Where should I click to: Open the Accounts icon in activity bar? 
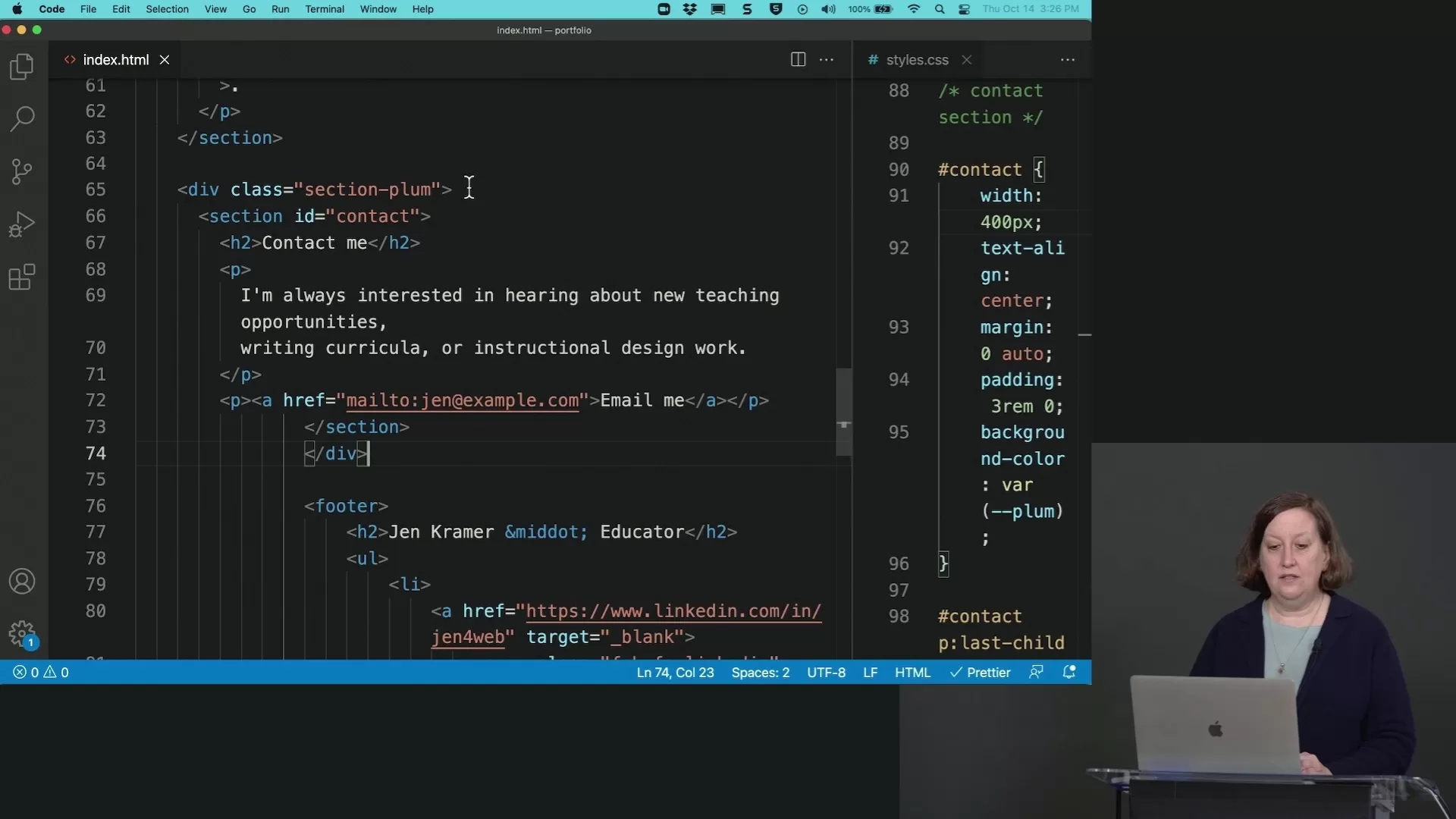pos(22,582)
